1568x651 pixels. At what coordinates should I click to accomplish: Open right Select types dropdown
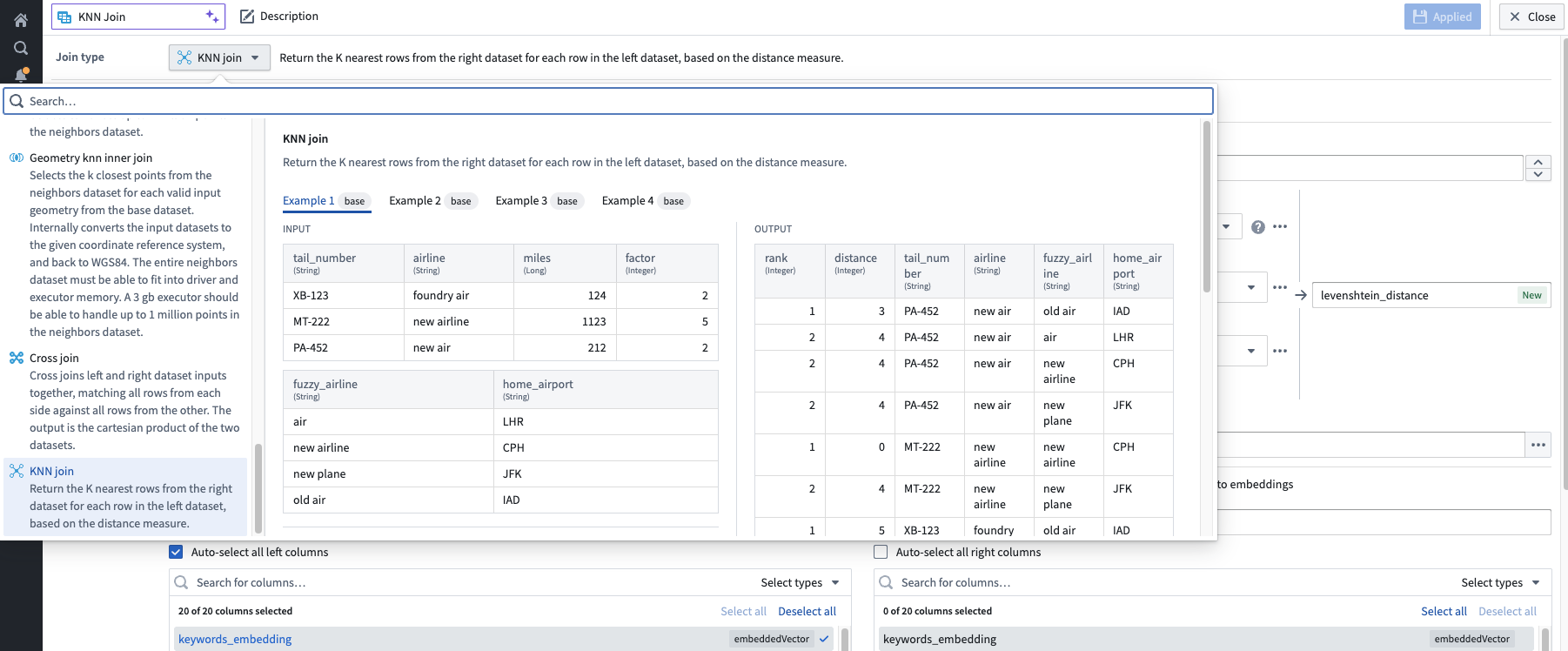[1500, 582]
